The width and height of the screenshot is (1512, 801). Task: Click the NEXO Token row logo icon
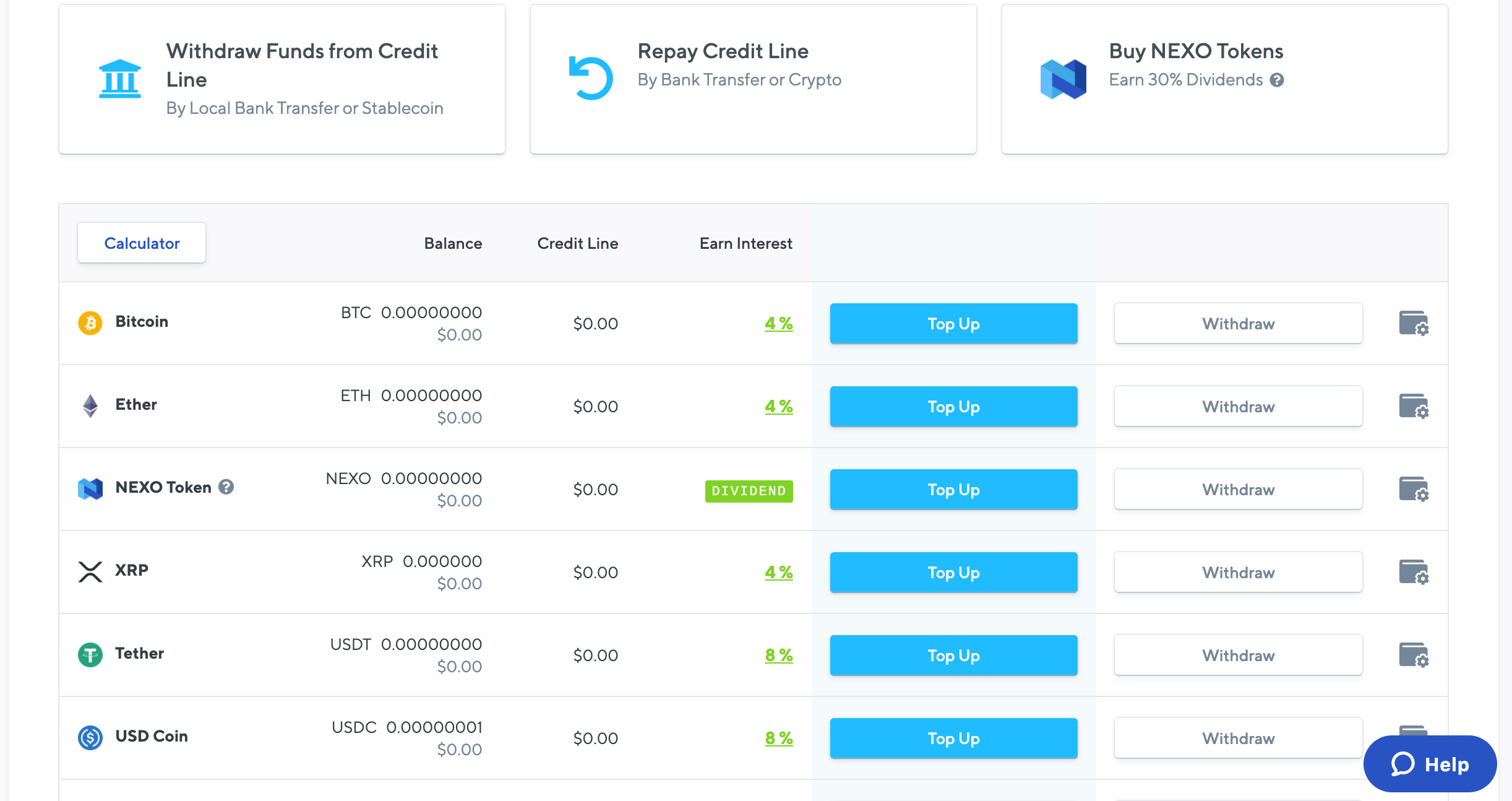(x=90, y=488)
